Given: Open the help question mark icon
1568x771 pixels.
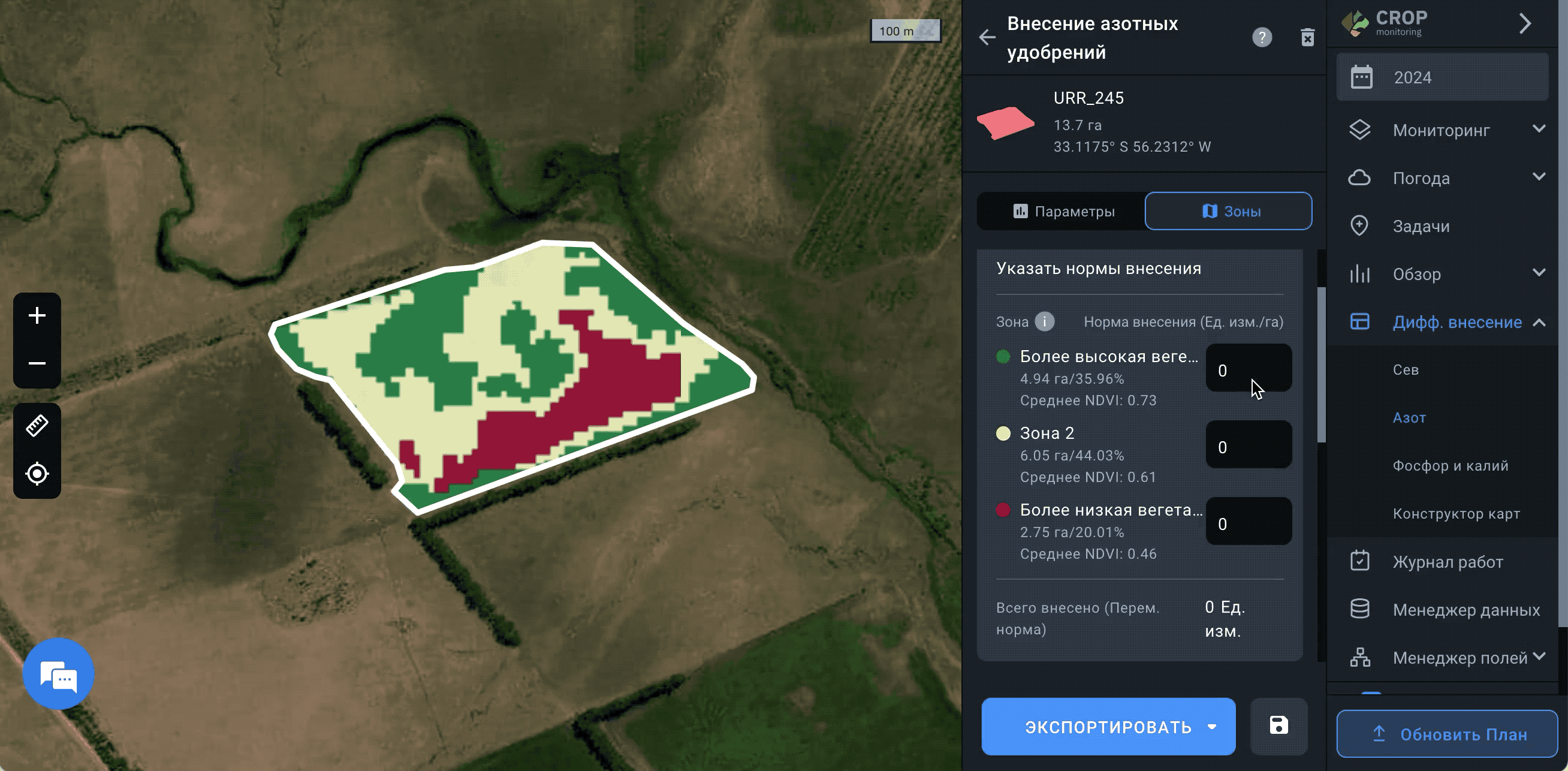Looking at the screenshot, I should [x=1262, y=37].
